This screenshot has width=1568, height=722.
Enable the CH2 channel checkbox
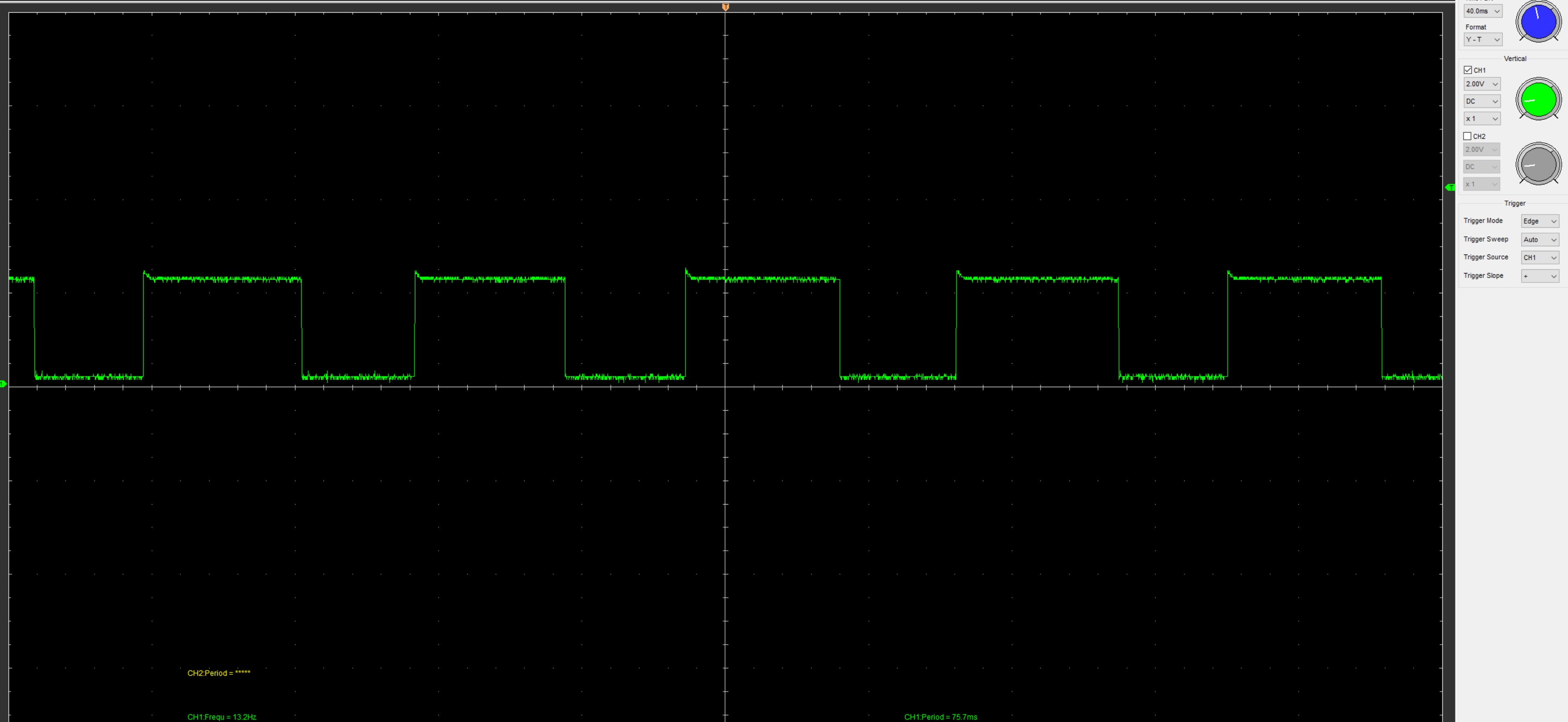click(1468, 136)
